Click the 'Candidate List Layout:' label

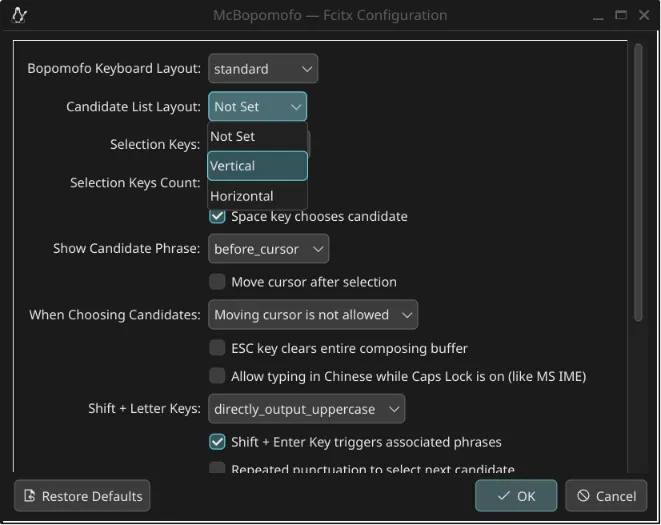[x=134, y=107]
